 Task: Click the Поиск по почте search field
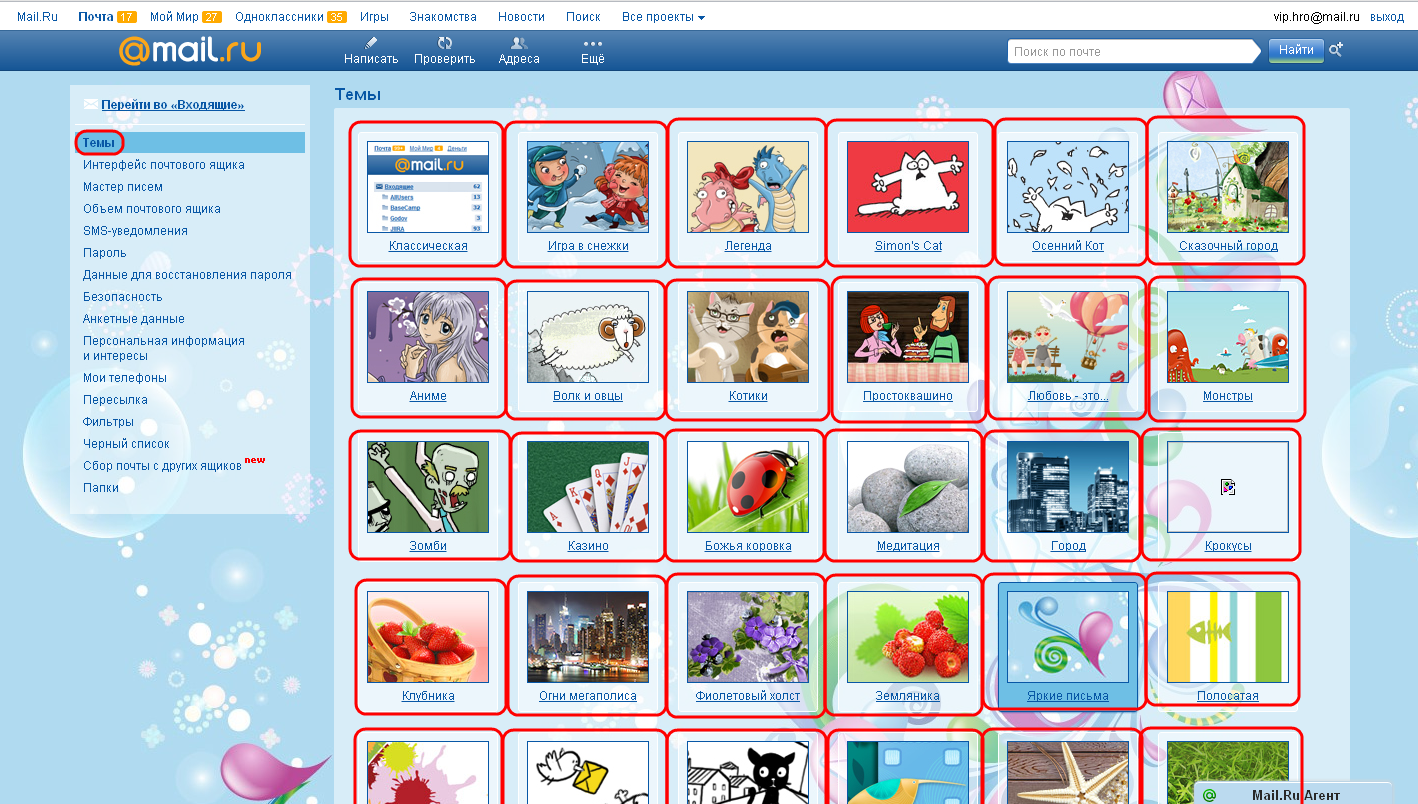(1133, 51)
